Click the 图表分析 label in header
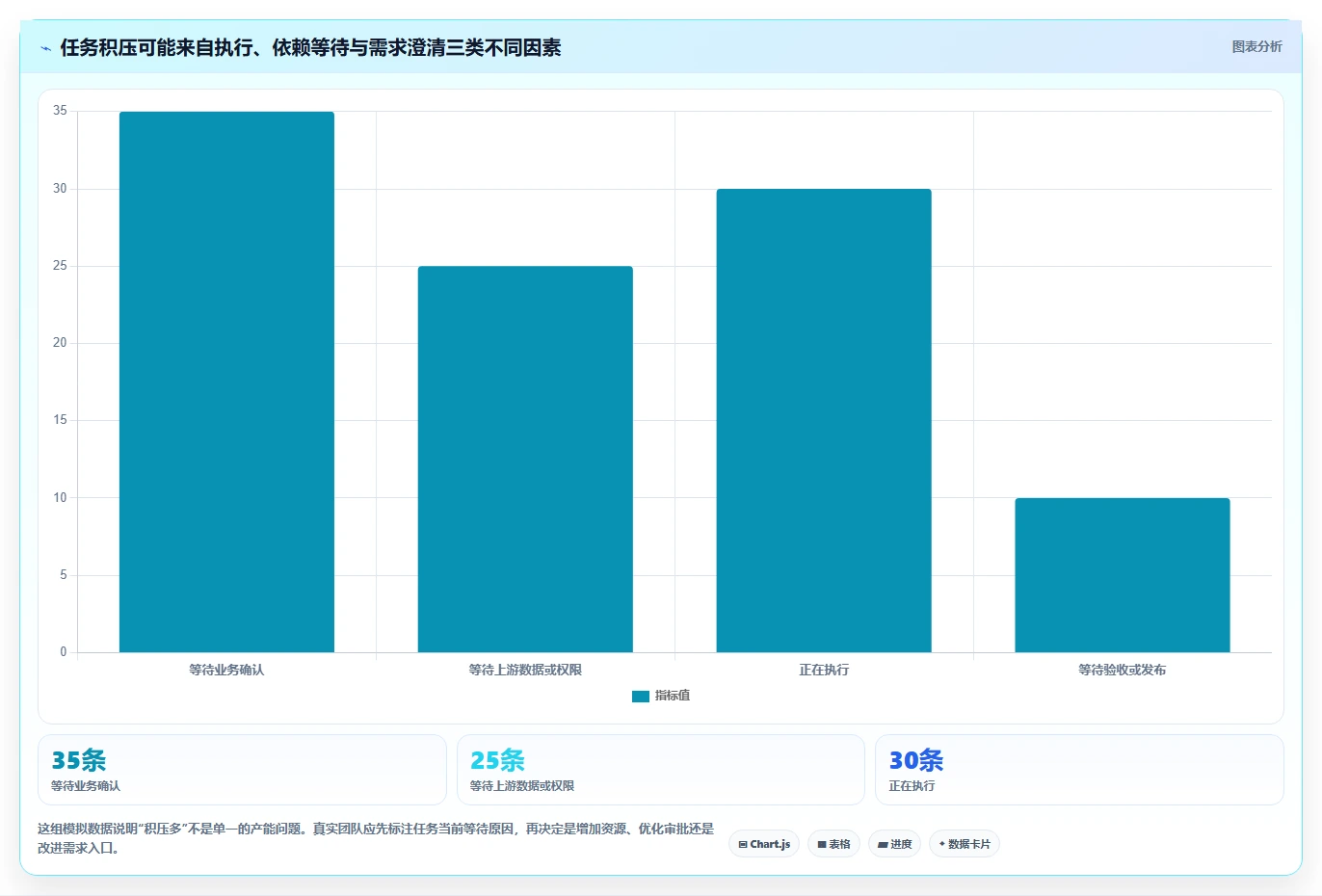The height and width of the screenshot is (896, 1322). [1256, 46]
